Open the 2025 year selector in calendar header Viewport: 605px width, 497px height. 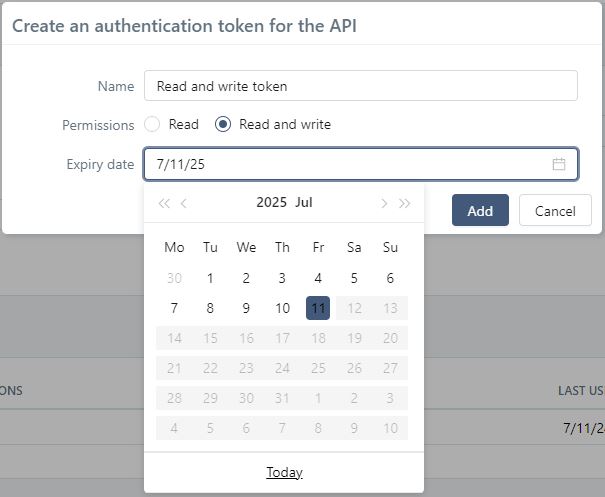pyautogui.click(x=271, y=202)
